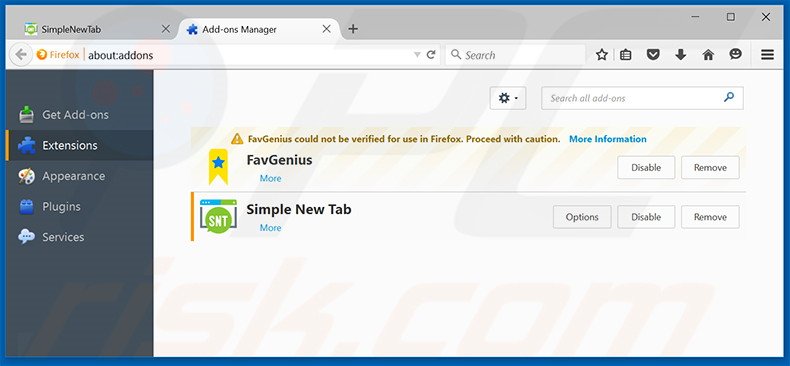Click the about:addons address field
The image size is (790, 366).
click(x=249, y=54)
